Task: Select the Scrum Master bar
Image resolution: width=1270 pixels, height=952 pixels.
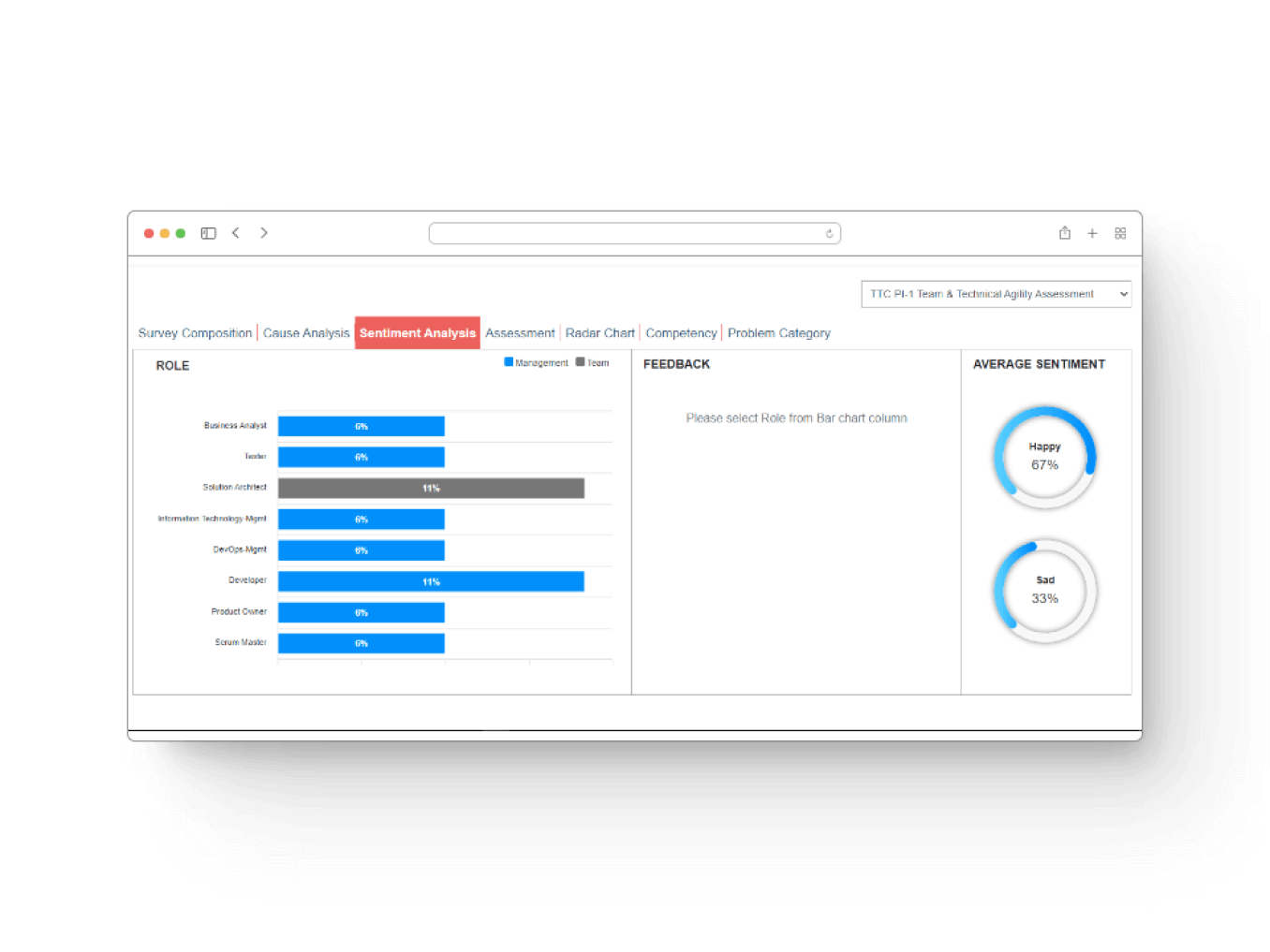Action: 362,644
